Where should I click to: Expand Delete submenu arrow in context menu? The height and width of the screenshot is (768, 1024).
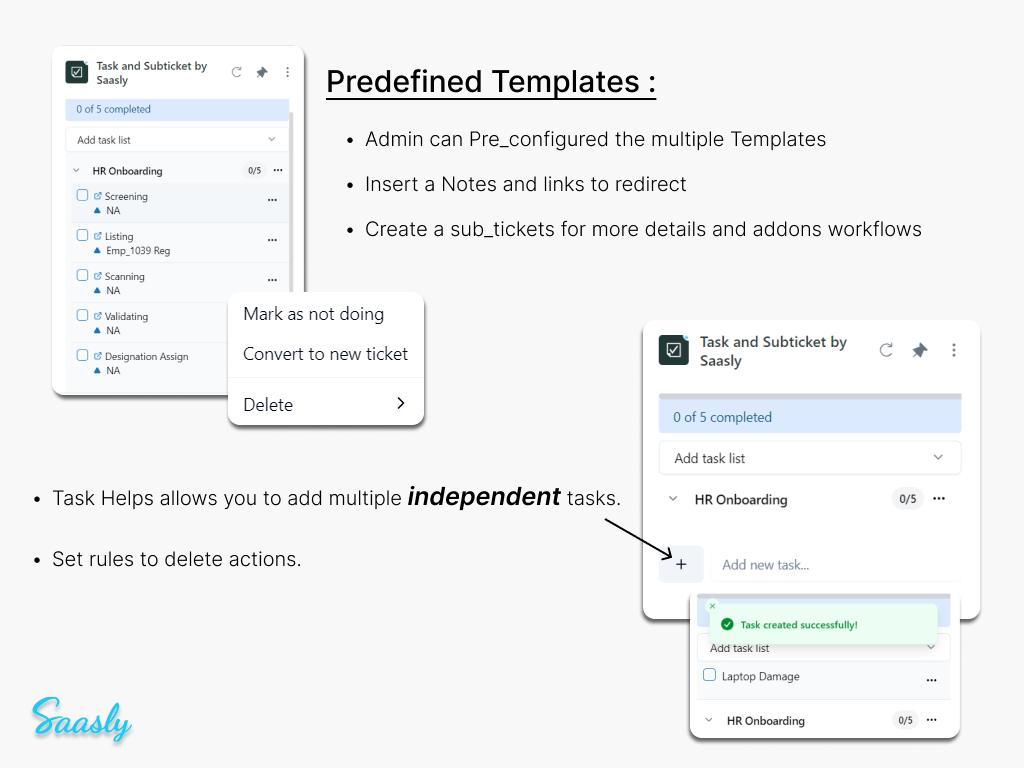400,404
